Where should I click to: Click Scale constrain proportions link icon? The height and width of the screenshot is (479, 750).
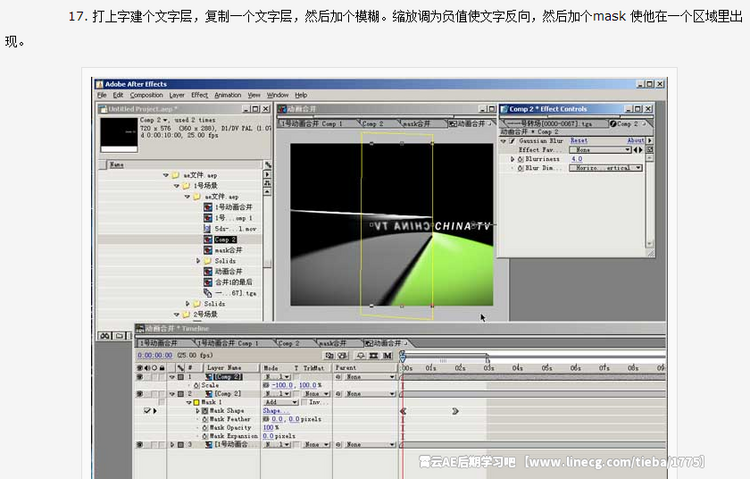266,385
